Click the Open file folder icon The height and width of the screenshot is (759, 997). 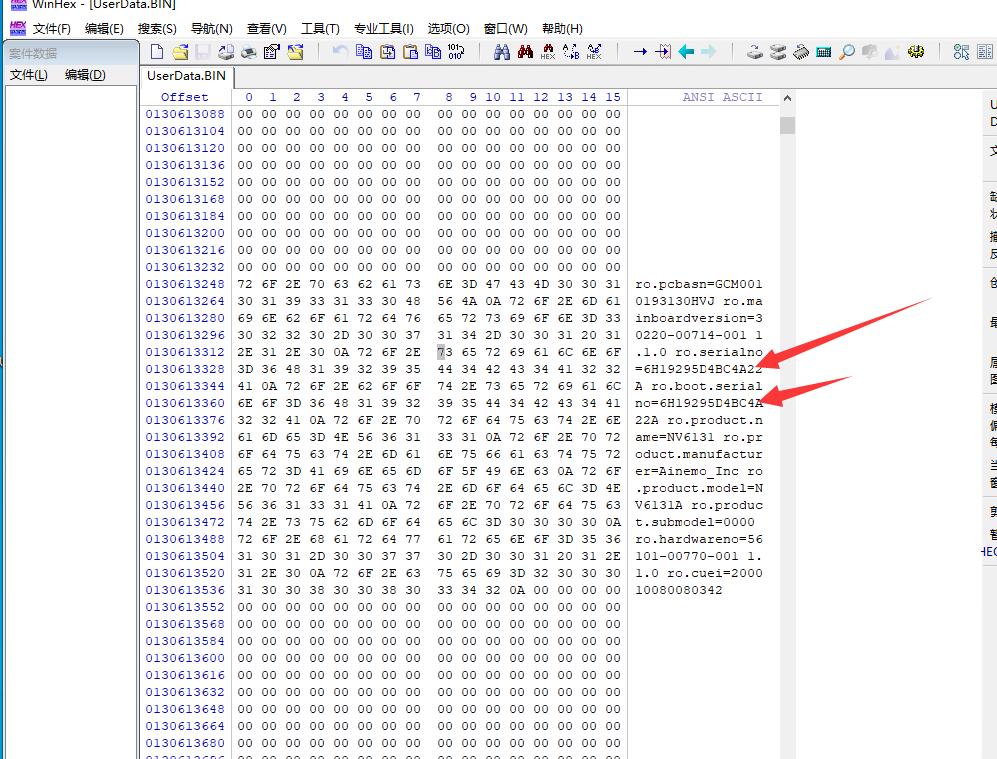(x=180, y=52)
